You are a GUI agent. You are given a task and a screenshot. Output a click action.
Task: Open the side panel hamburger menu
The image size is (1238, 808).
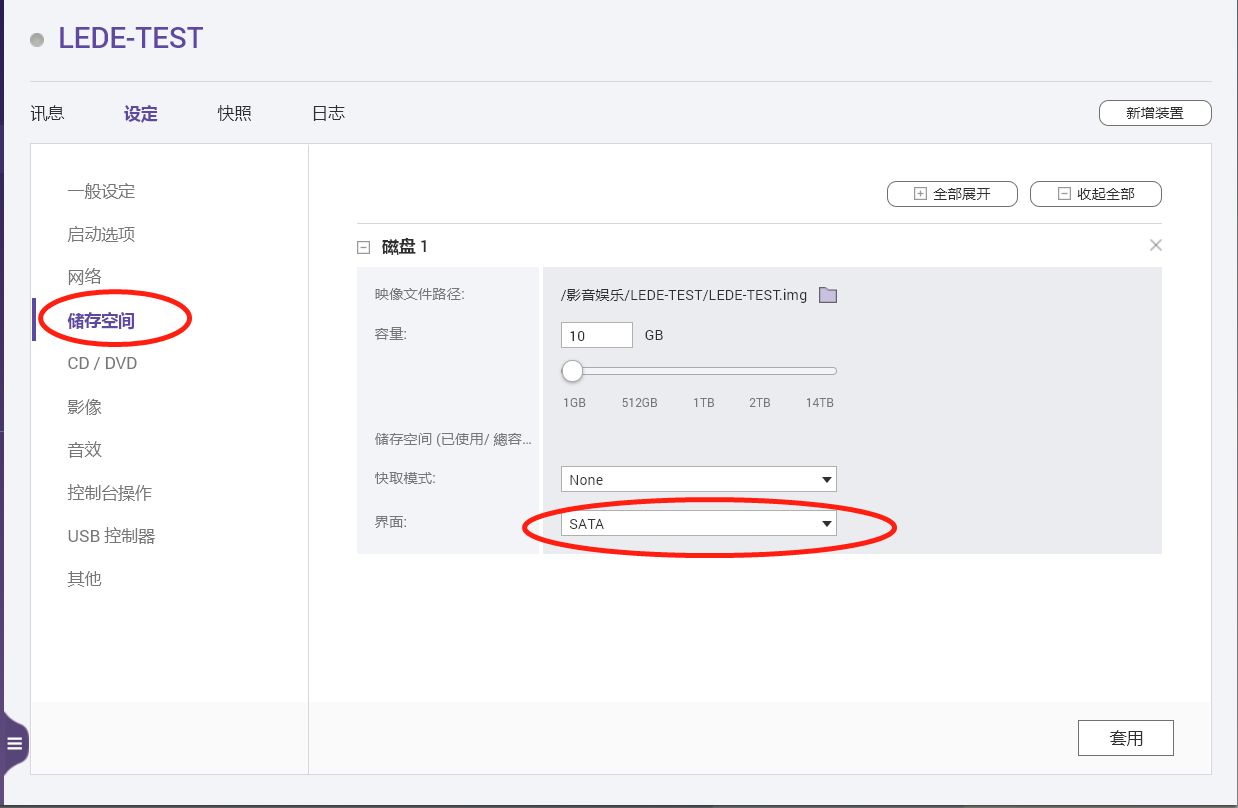click(x=15, y=744)
